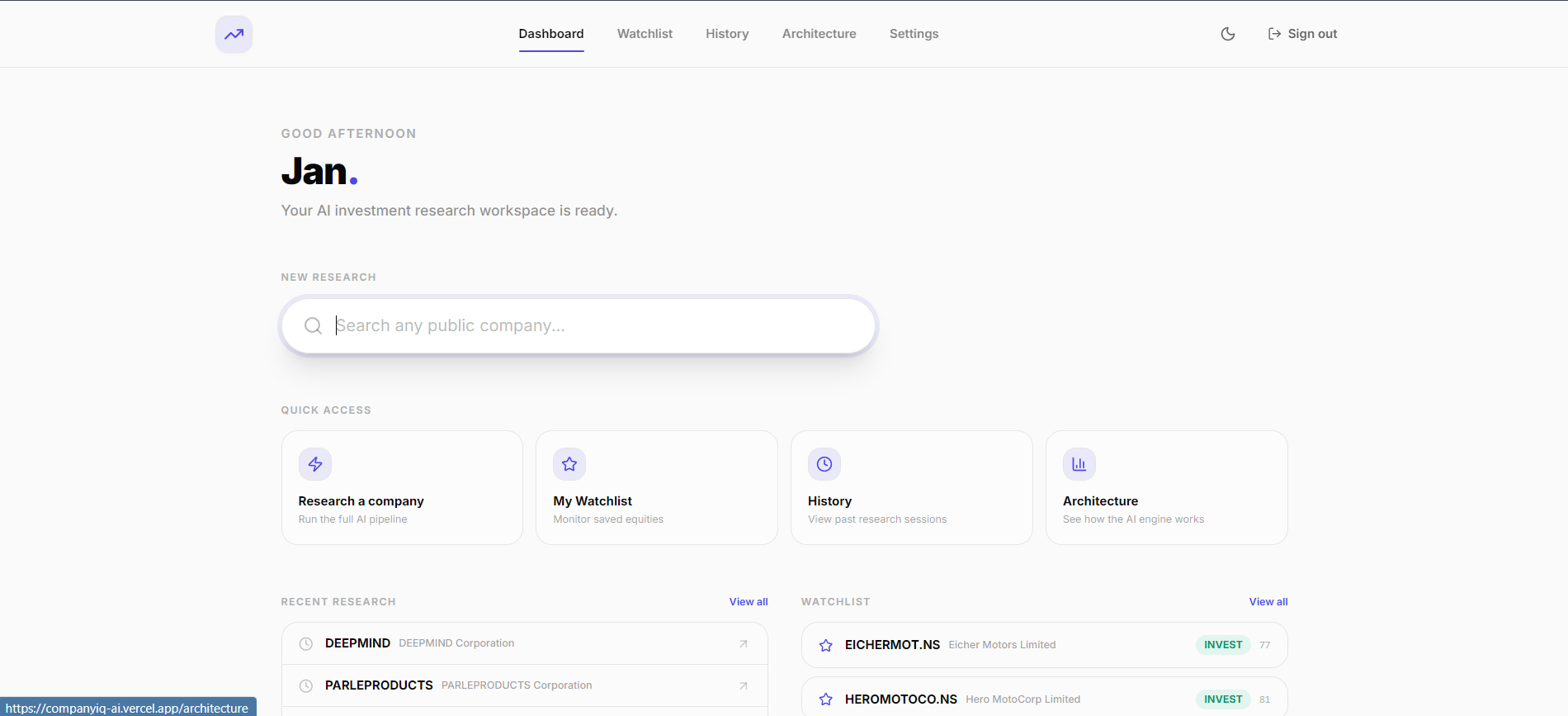Click the clock icon on History card
Viewport: 1568px width, 716px height.
pos(824,464)
